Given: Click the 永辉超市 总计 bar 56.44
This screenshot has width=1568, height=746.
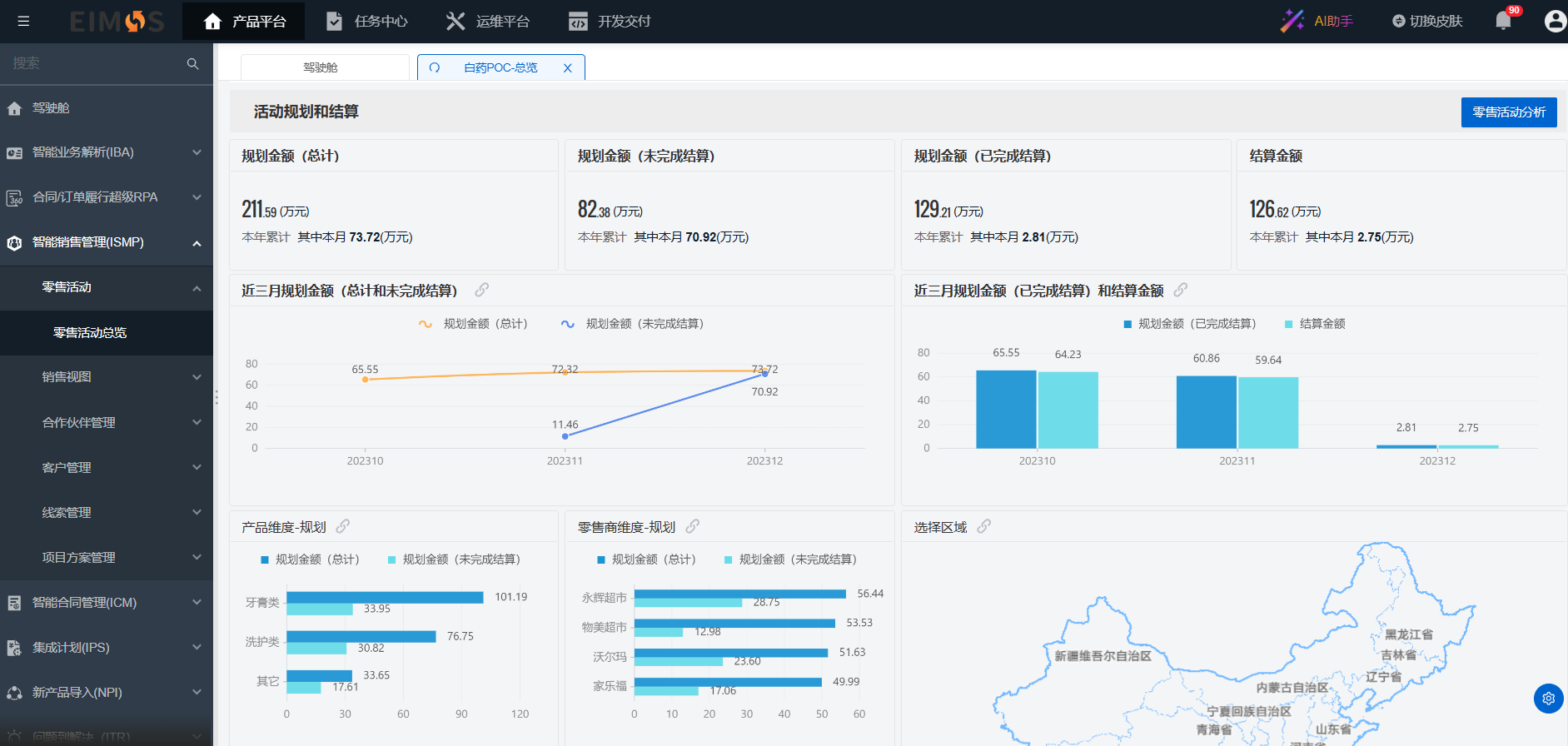Looking at the screenshot, I should 739,594.
